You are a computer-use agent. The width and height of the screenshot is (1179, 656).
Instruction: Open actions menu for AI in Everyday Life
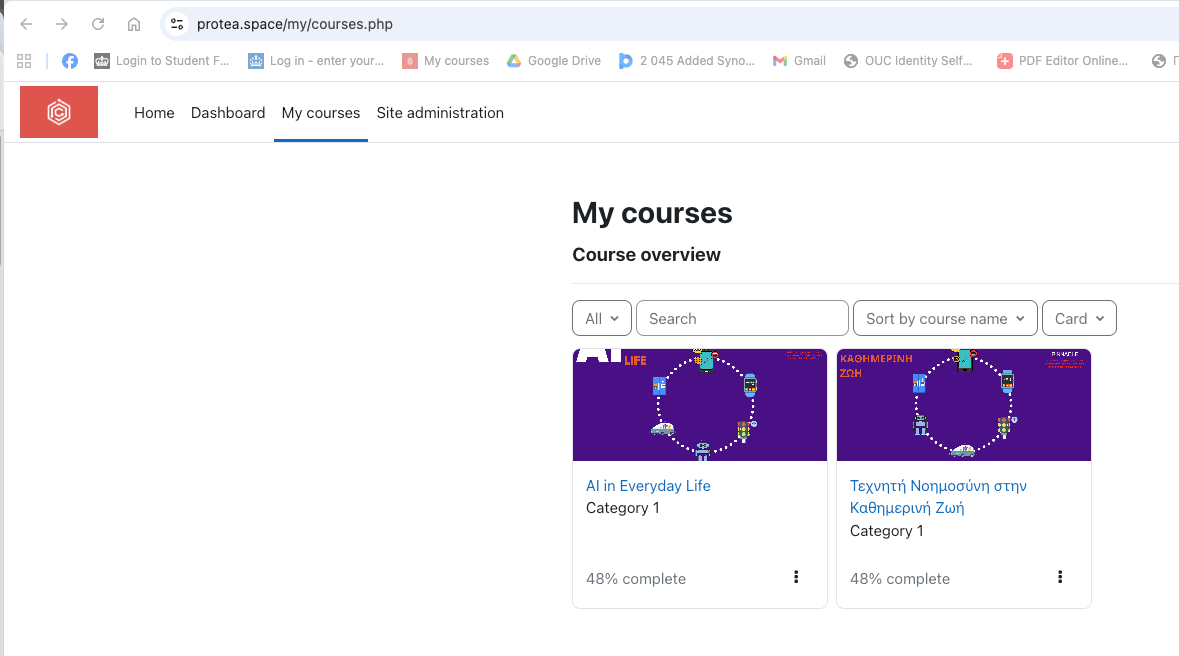[x=796, y=577]
